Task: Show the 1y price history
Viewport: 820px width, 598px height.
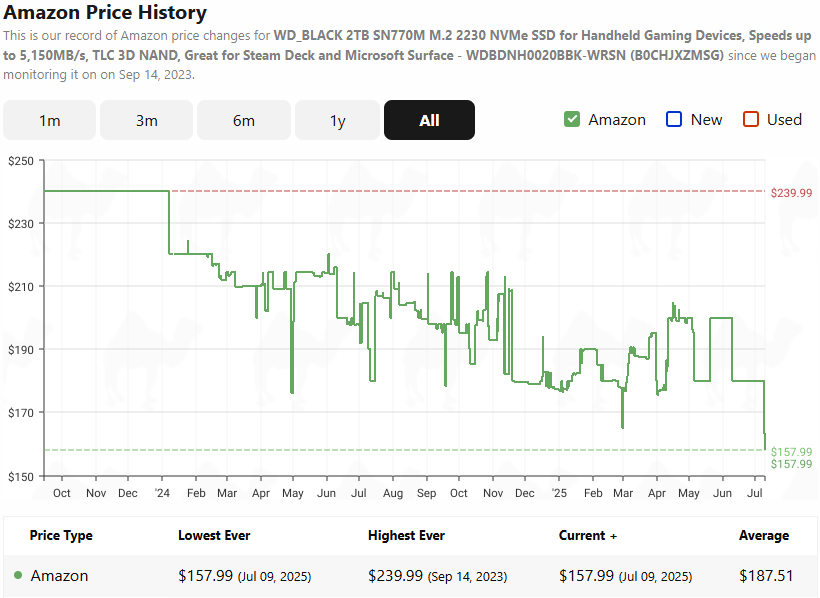Action: click(338, 120)
